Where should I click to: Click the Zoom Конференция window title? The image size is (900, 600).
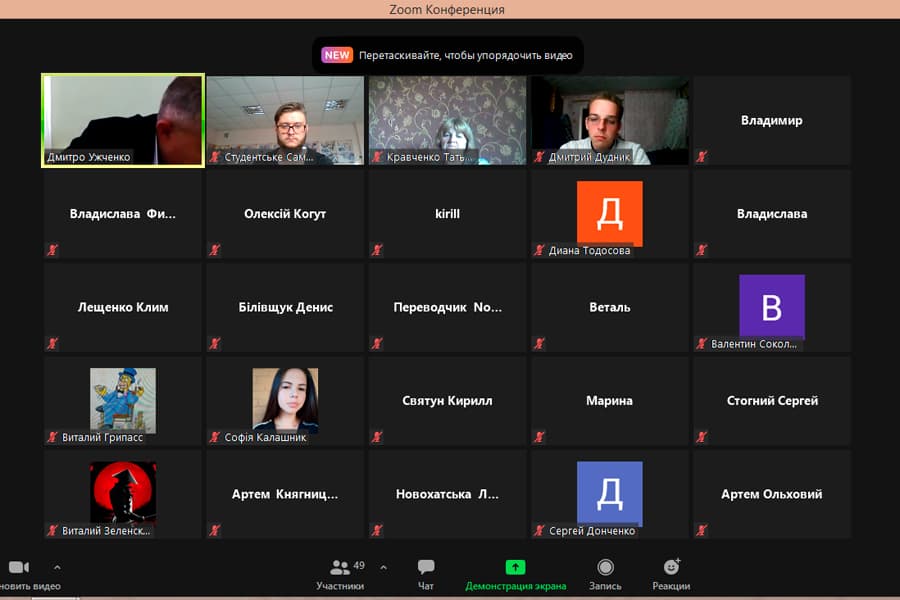(x=447, y=9)
